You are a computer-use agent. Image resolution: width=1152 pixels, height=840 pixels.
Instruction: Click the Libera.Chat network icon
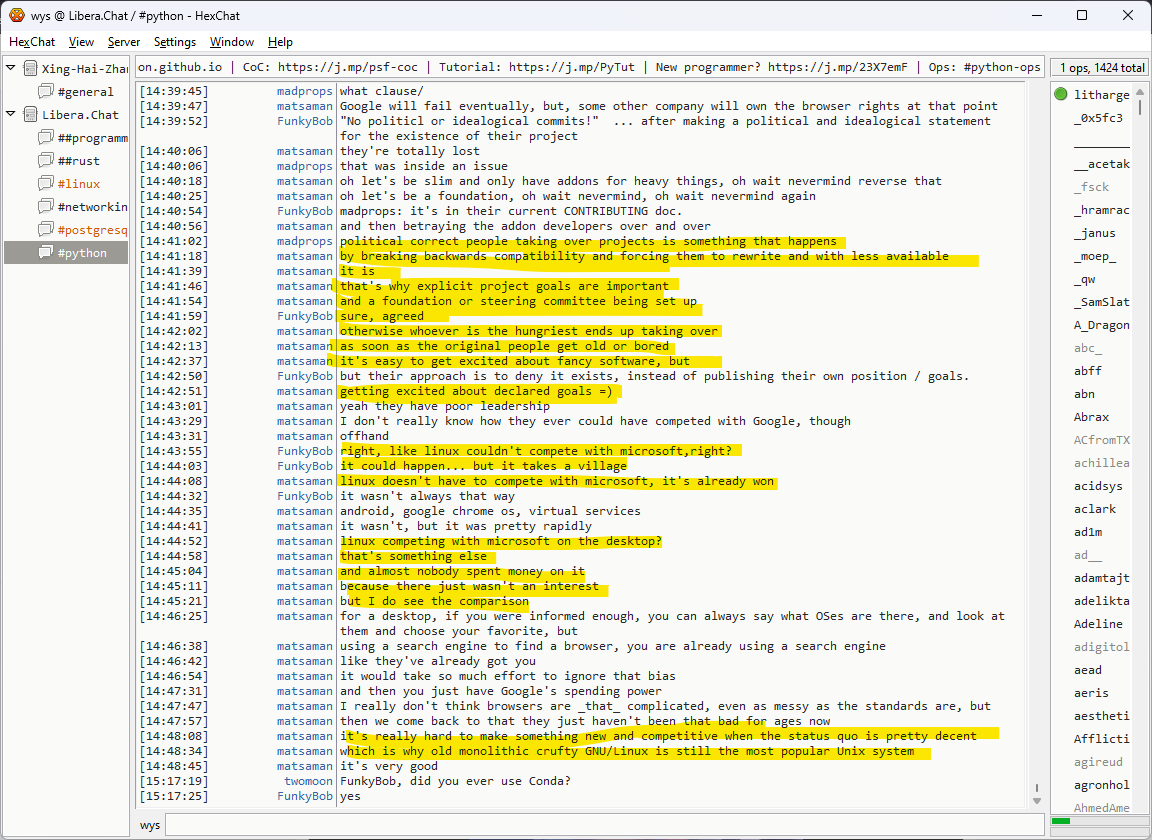[30, 115]
